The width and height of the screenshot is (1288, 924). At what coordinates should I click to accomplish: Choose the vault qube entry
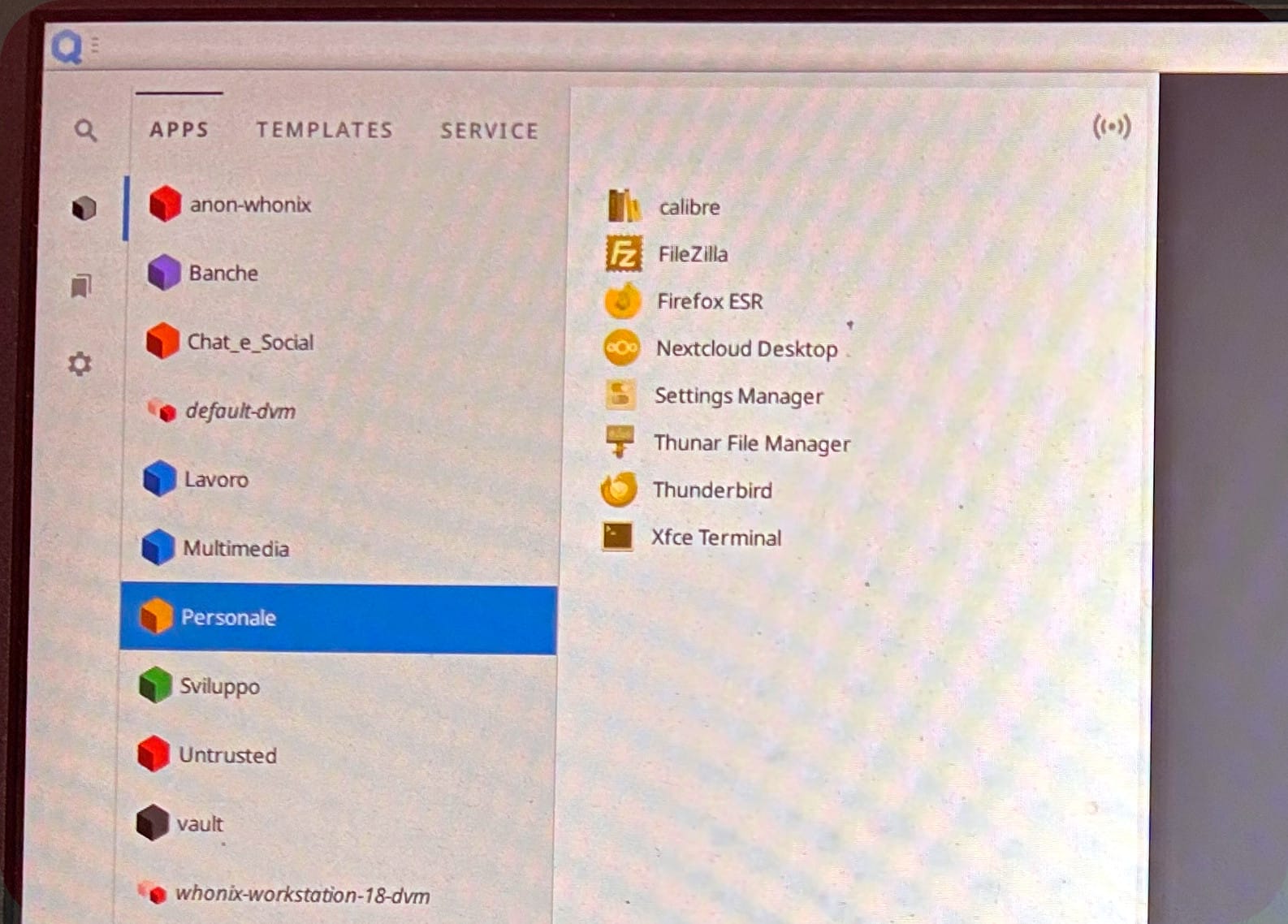(199, 823)
